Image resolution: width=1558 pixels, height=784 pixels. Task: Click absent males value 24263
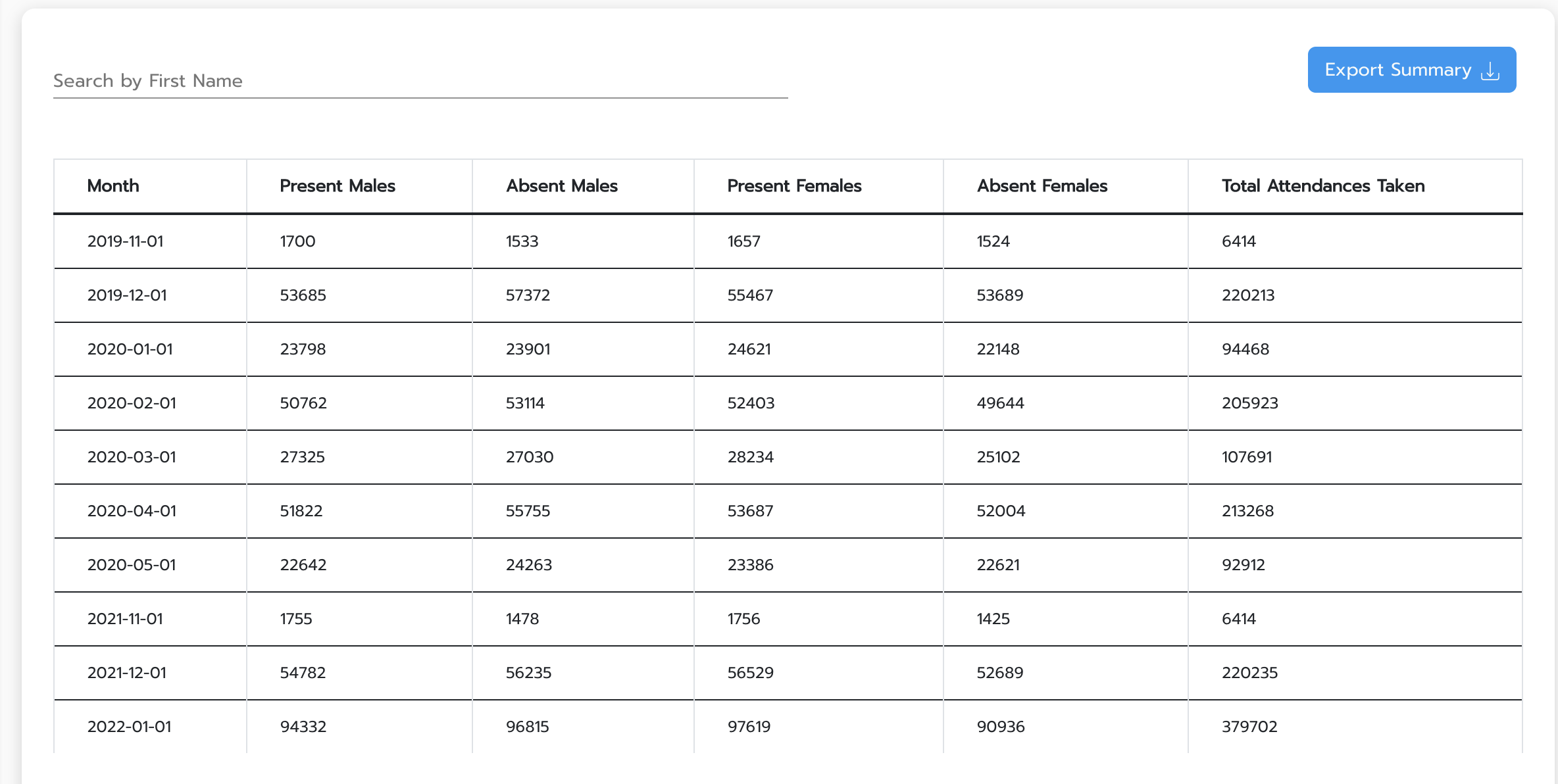pos(528,565)
